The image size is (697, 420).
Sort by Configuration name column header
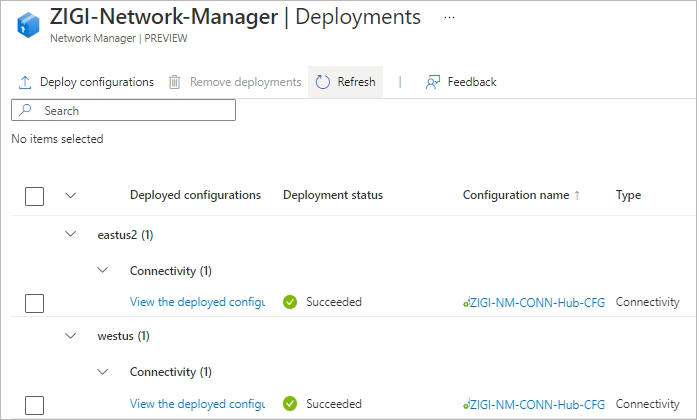tap(516, 195)
